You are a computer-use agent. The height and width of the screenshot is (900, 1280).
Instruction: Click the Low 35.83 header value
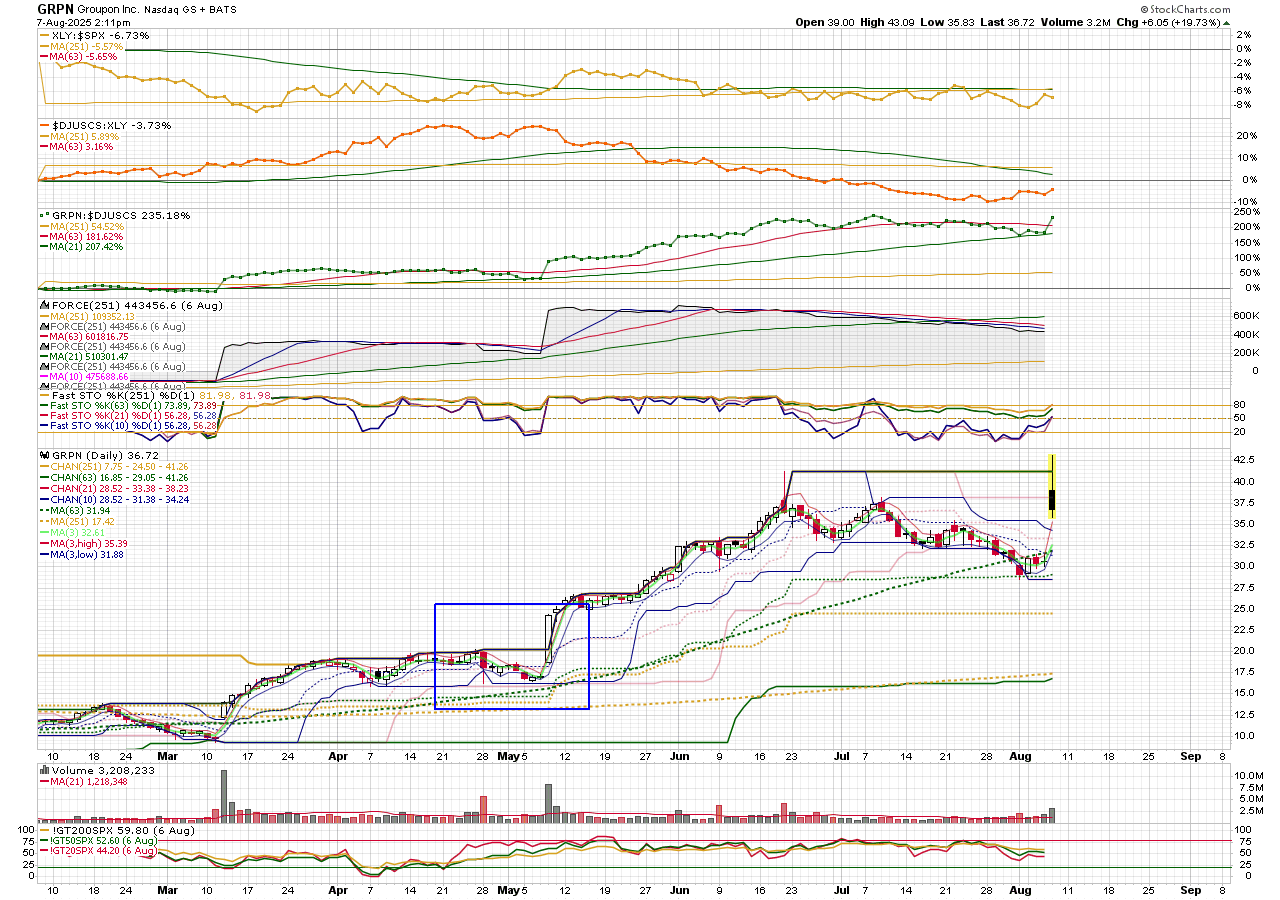pos(949,22)
